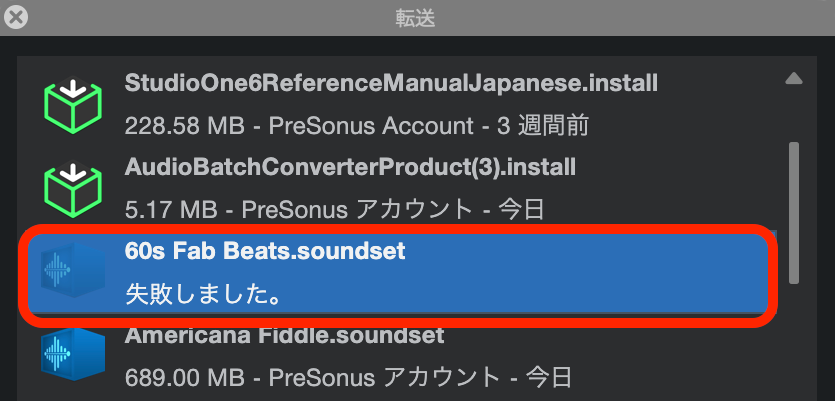This screenshot has height=401, width=835.
Task: Click the 60s Fab Beats soundset waveform icon
Action: (72, 270)
